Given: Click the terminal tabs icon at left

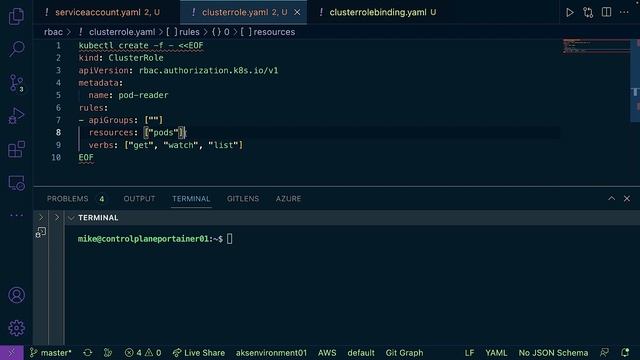Looking at the screenshot, I should (x=41, y=232).
